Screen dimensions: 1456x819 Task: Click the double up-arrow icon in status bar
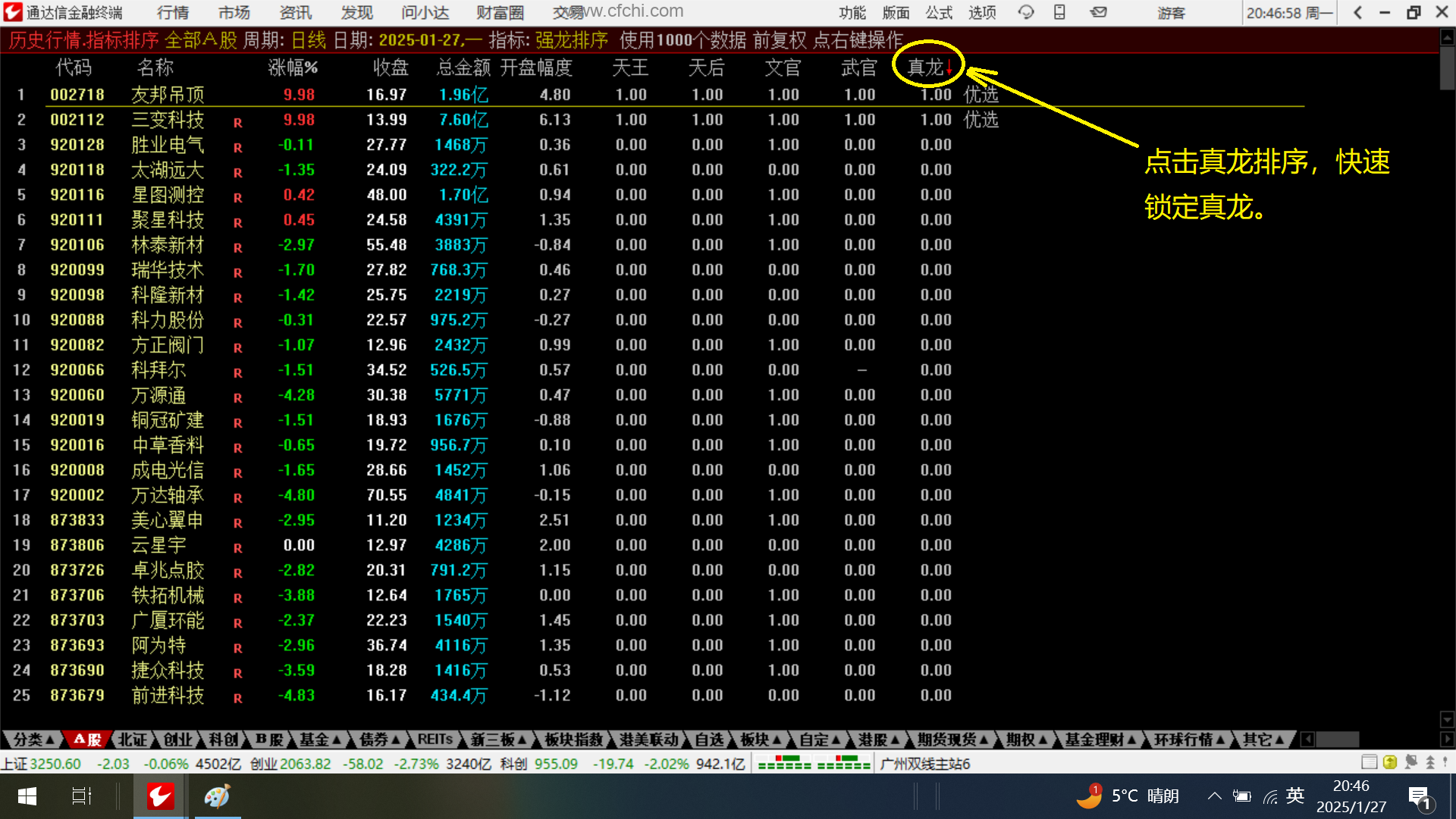(x=1430, y=762)
